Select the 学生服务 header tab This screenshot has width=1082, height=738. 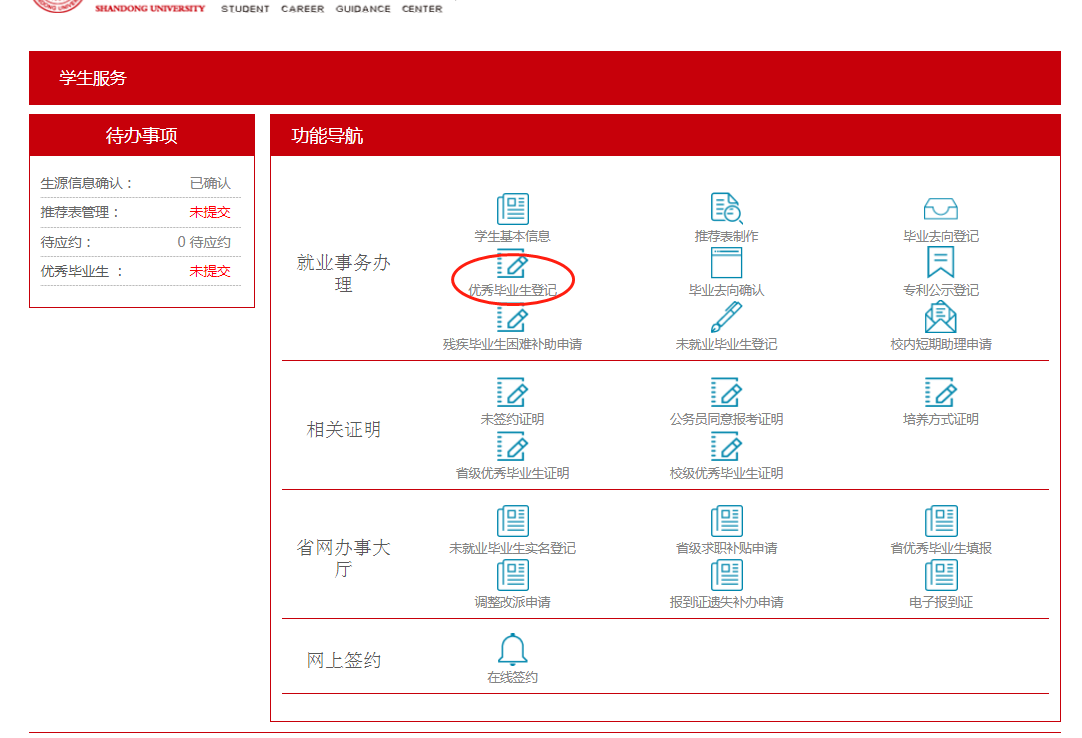[93, 78]
